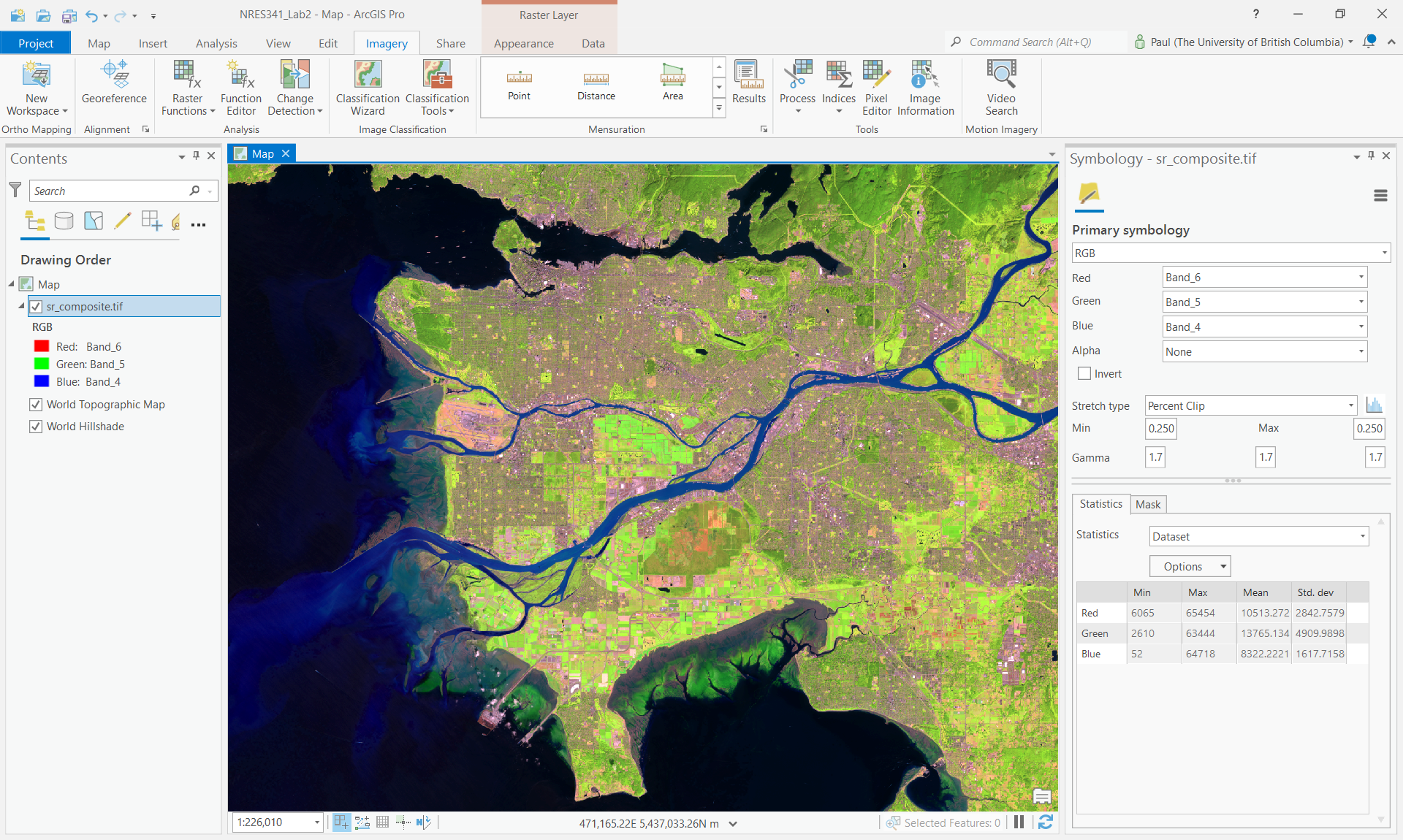1403x840 pixels.
Task: Select the Distance mensuration tool
Action: [x=596, y=85]
